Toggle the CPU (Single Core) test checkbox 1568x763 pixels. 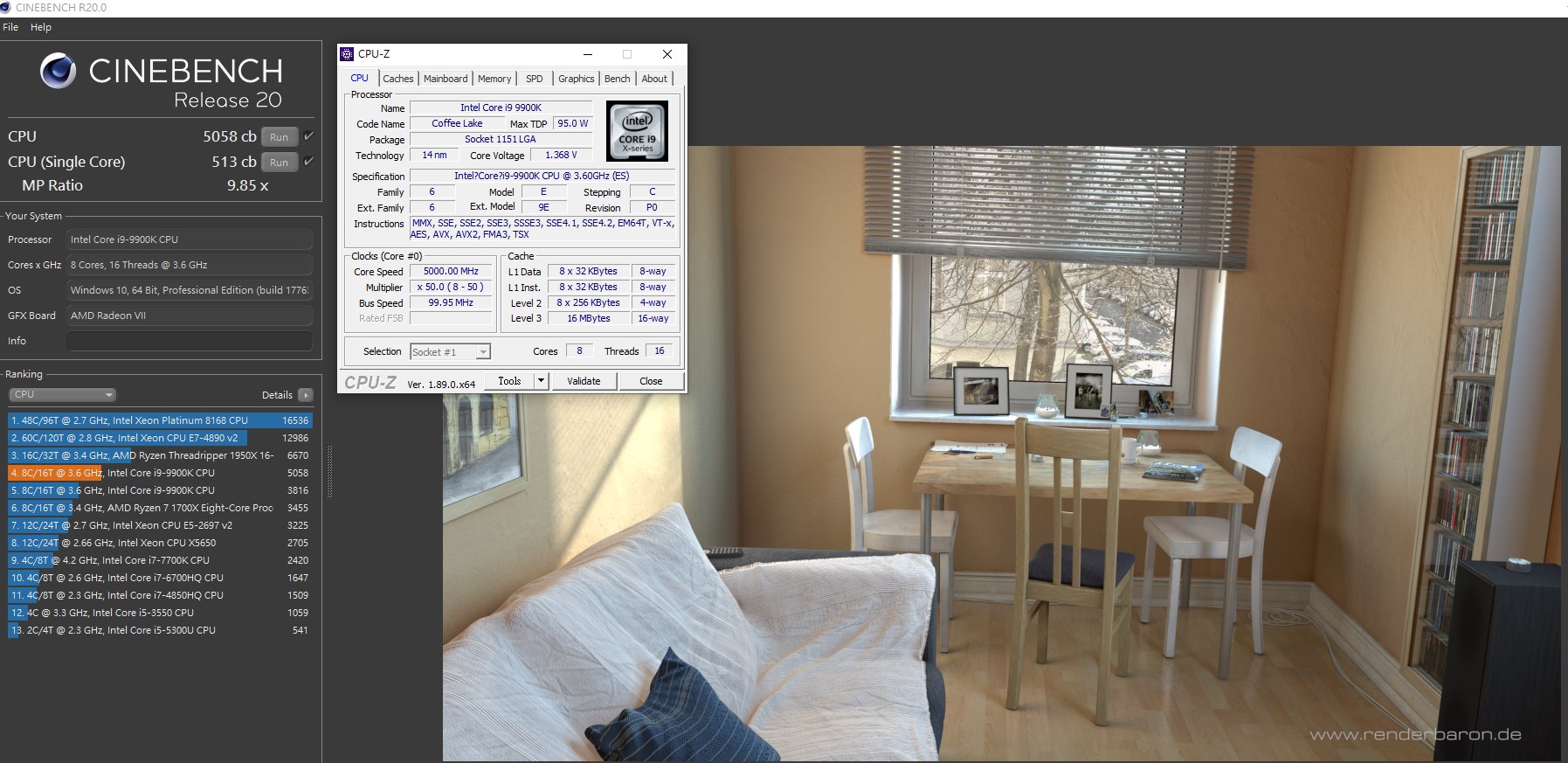click(x=308, y=162)
